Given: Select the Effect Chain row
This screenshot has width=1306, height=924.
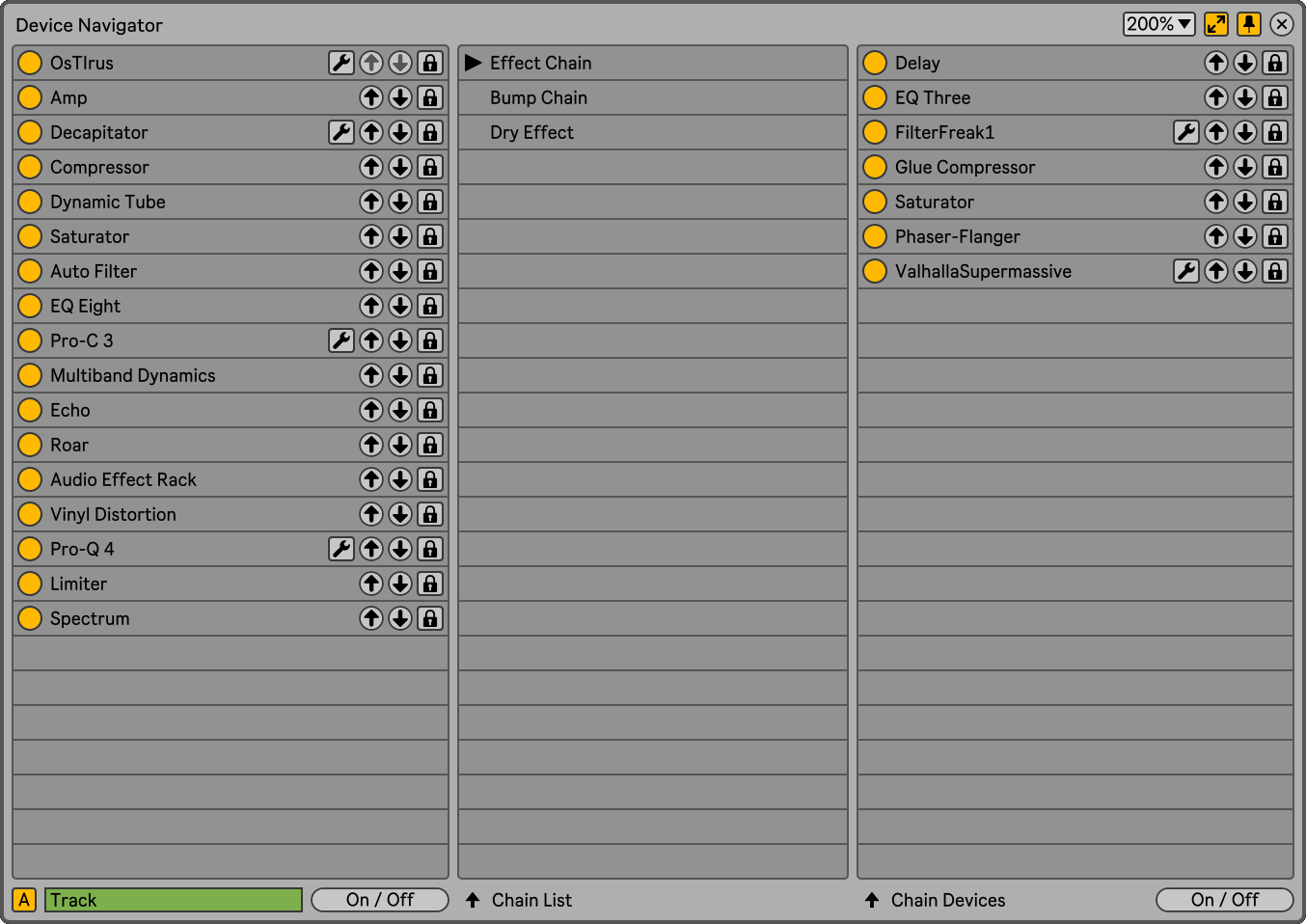Looking at the screenshot, I should 653,63.
